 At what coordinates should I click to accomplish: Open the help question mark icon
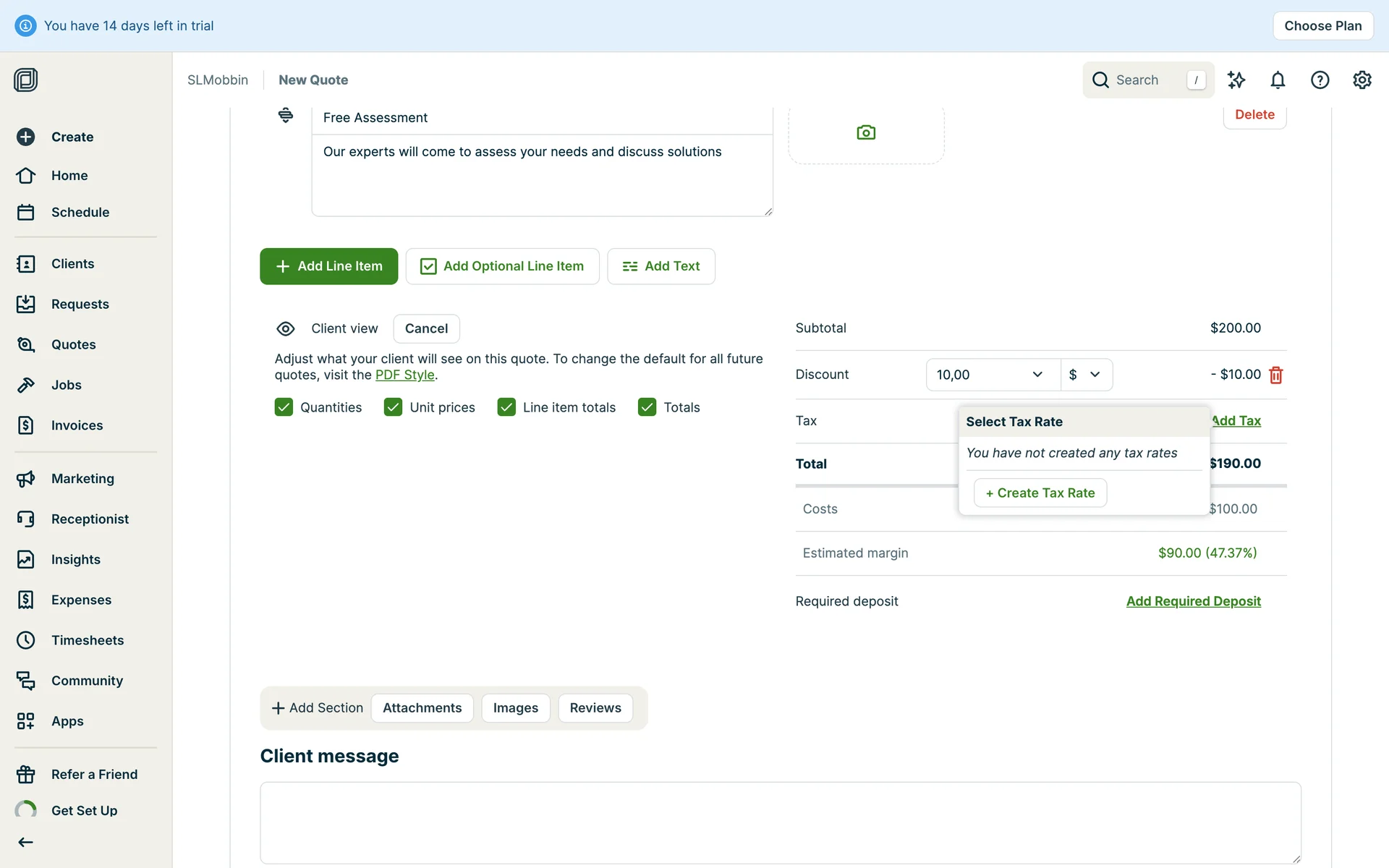click(x=1320, y=80)
